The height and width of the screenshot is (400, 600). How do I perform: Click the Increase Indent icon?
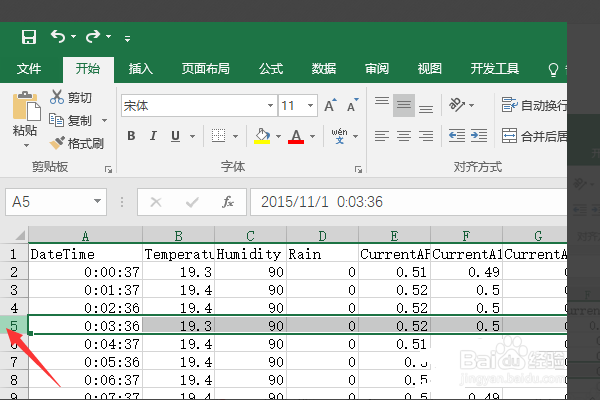pyautogui.click(x=479, y=136)
